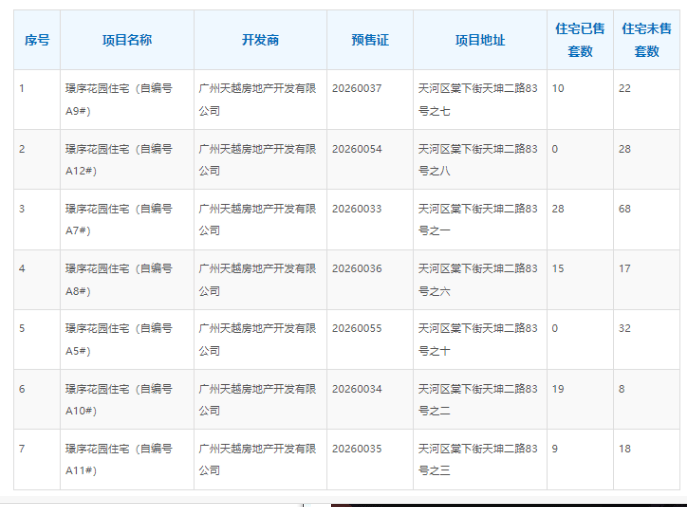Click the 开发商 column header
This screenshot has height=507, width=687.
tap(260, 40)
